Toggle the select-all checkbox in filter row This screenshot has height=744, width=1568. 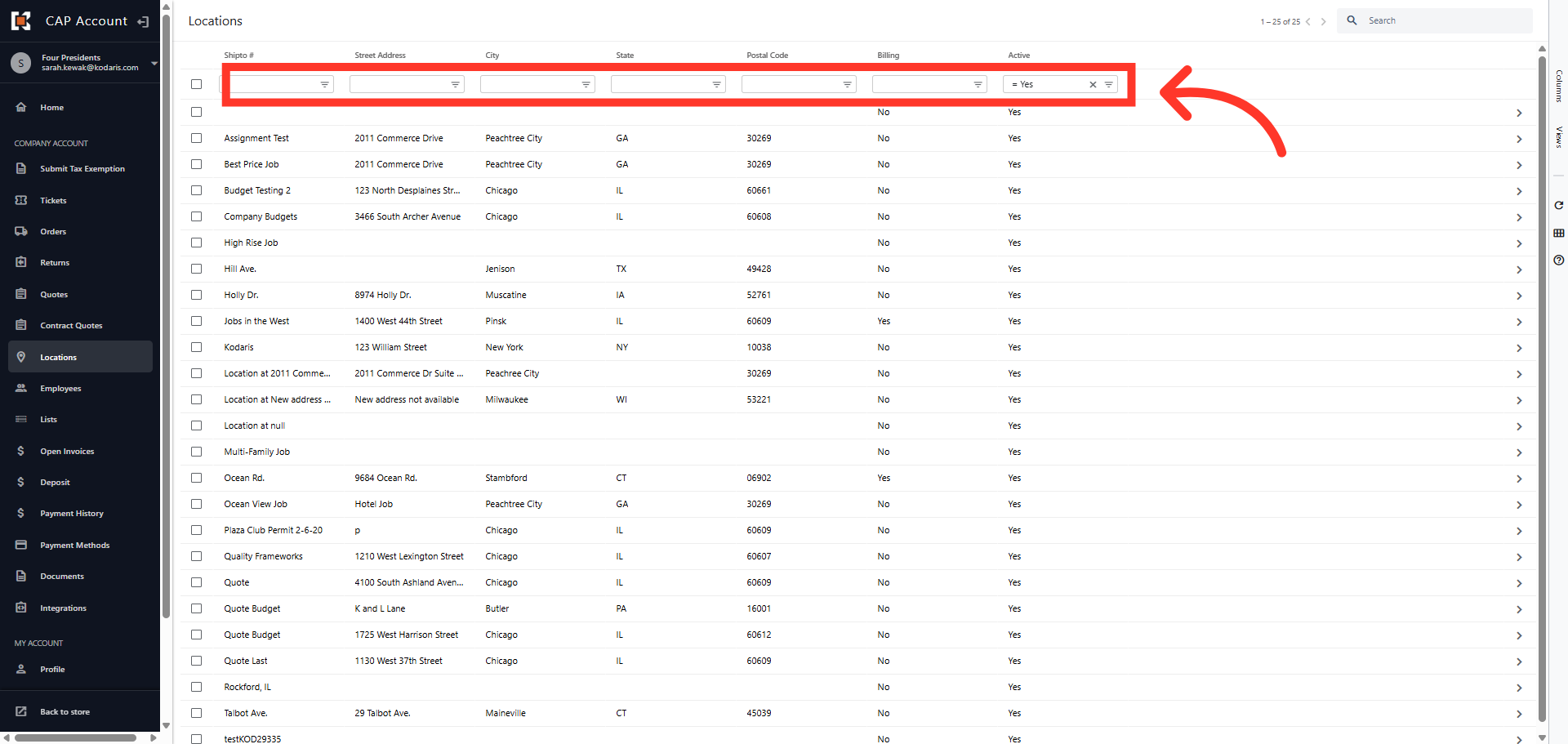(x=196, y=84)
